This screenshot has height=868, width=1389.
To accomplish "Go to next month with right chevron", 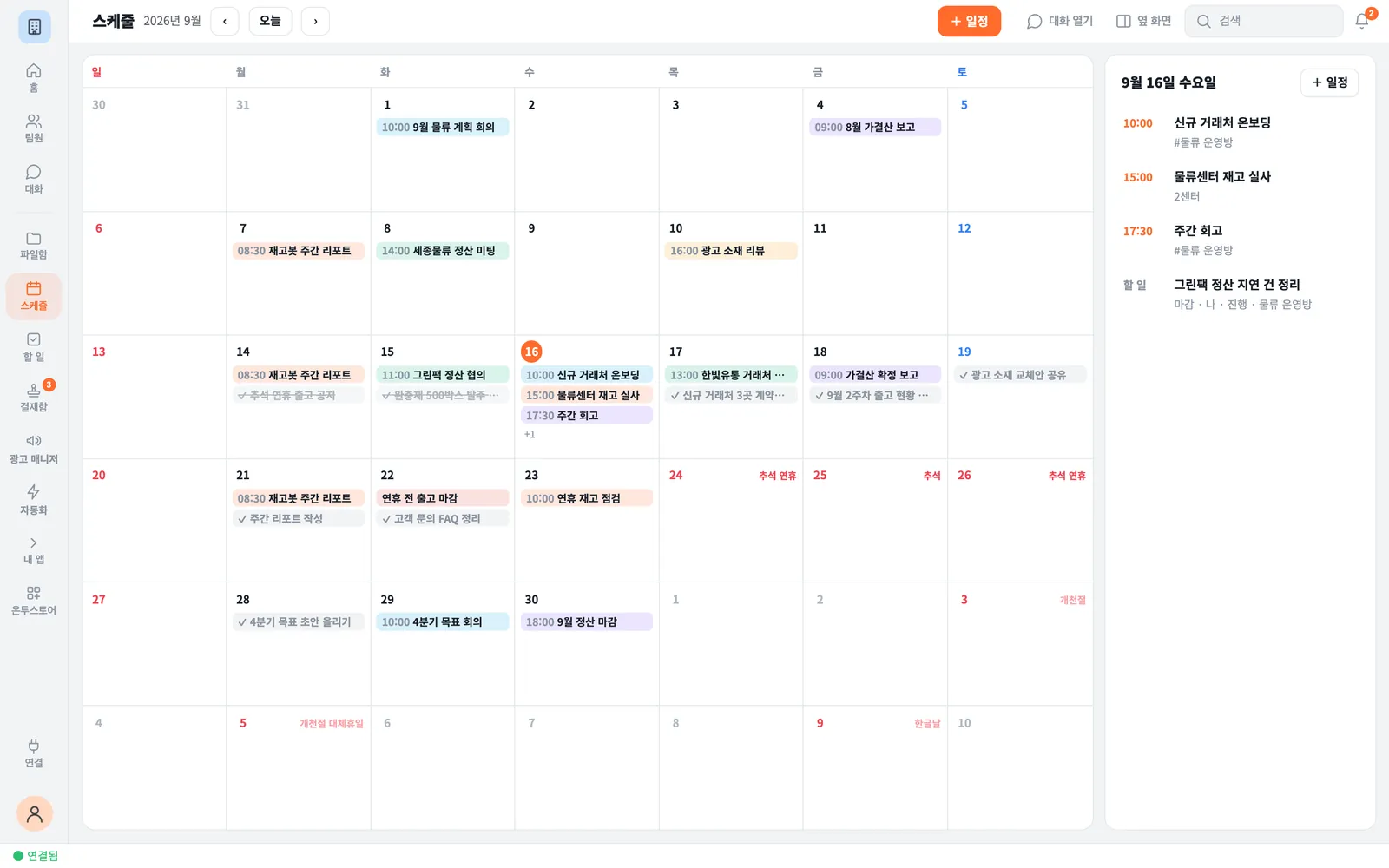I will 315,21.
